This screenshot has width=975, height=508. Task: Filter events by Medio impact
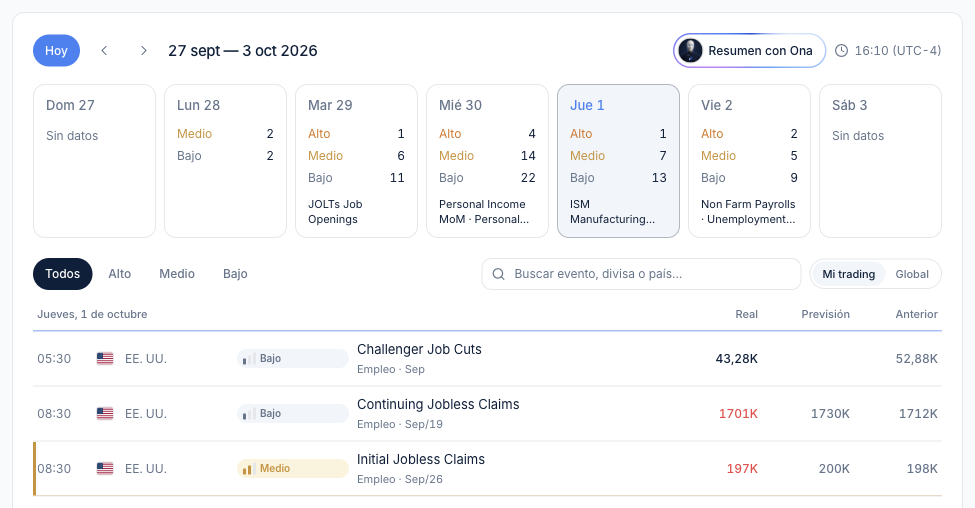pos(177,274)
